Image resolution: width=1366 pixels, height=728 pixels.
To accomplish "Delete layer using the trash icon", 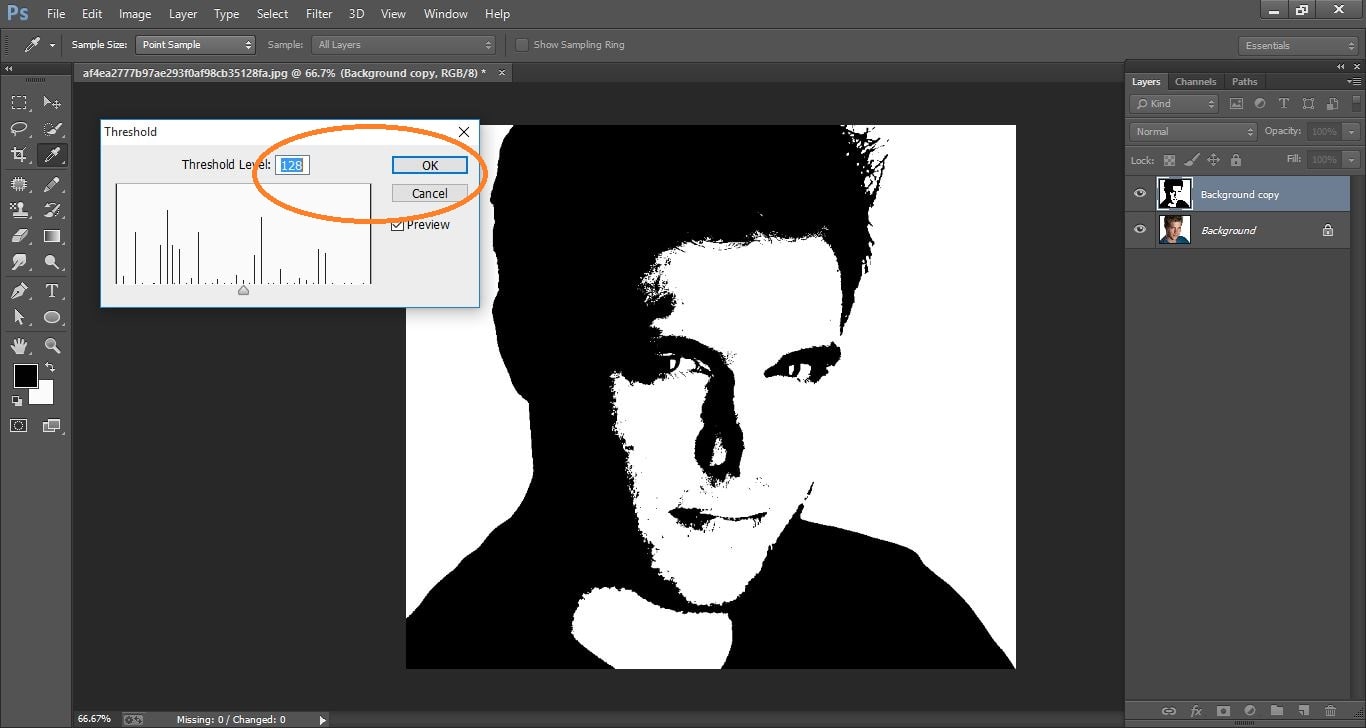I will click(1331, 711).
